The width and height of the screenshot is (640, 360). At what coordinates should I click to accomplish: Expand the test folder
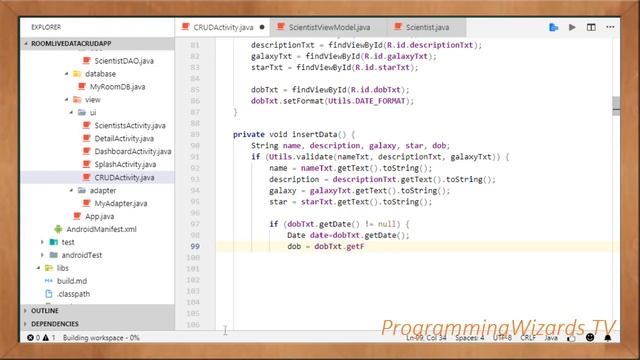42,242
